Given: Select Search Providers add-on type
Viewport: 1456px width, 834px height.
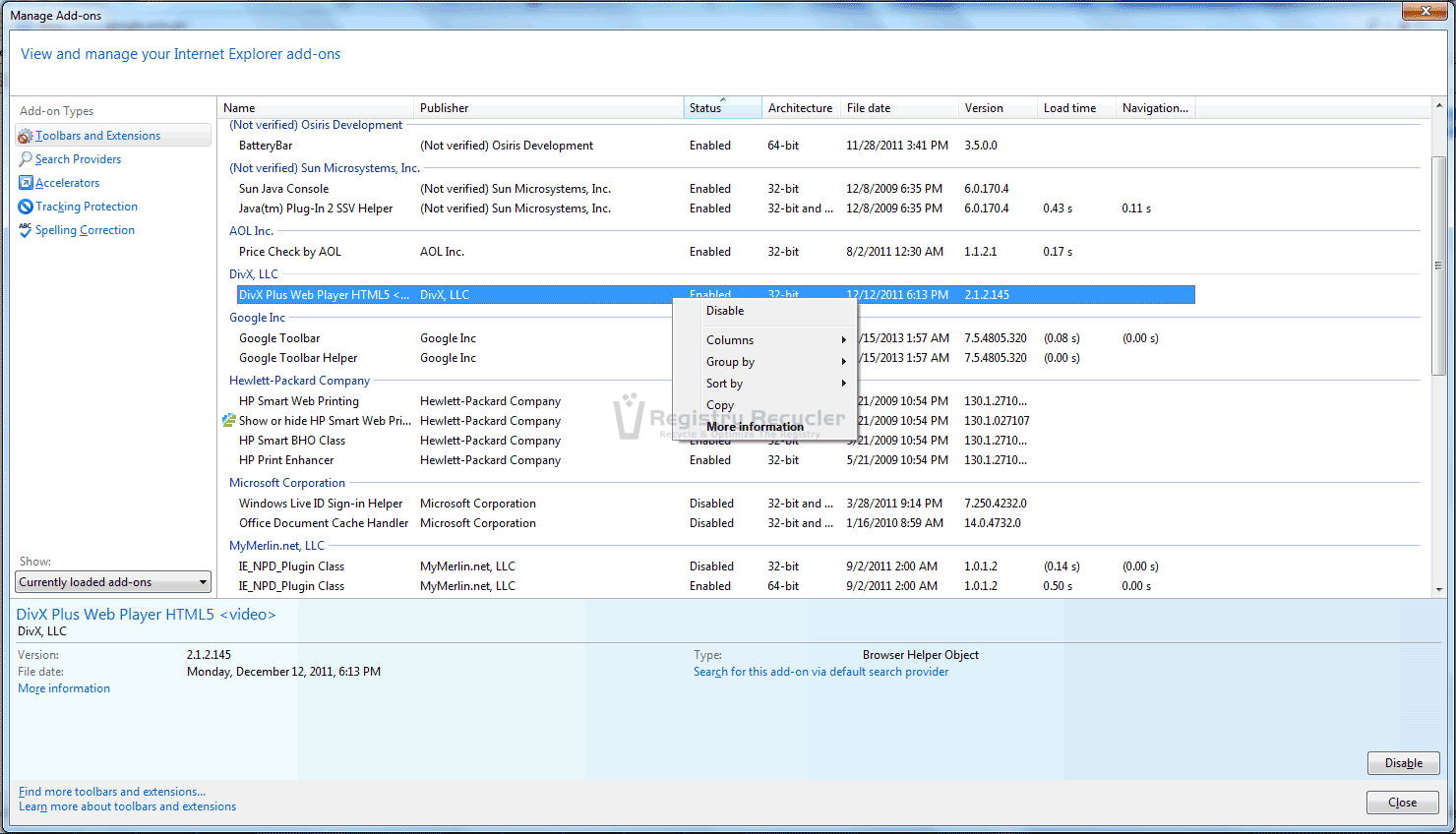Looking at the screenshot, I should pyautogui.click(x=79, y=159).
